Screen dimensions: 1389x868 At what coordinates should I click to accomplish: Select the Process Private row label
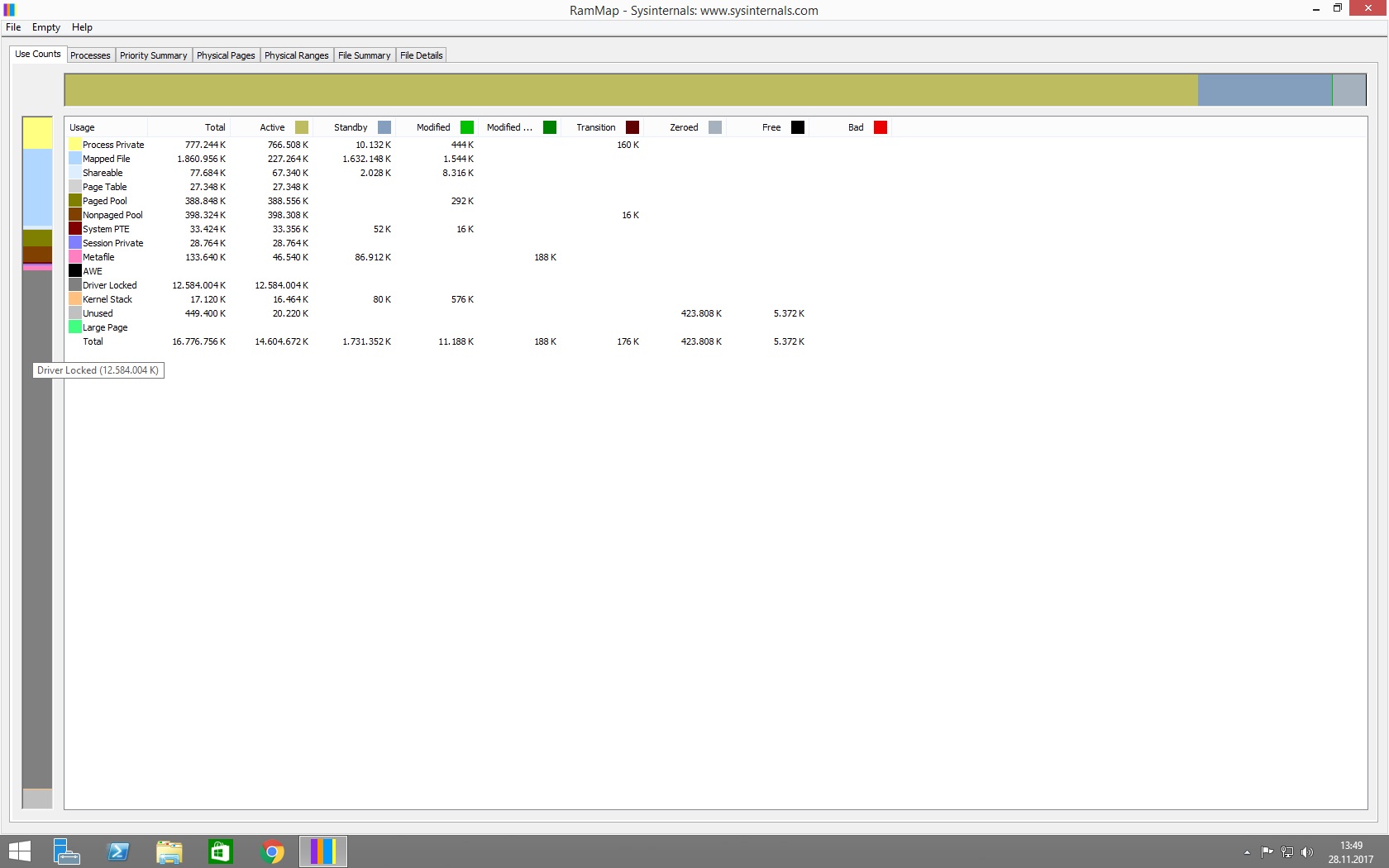(x=113, y=145)
